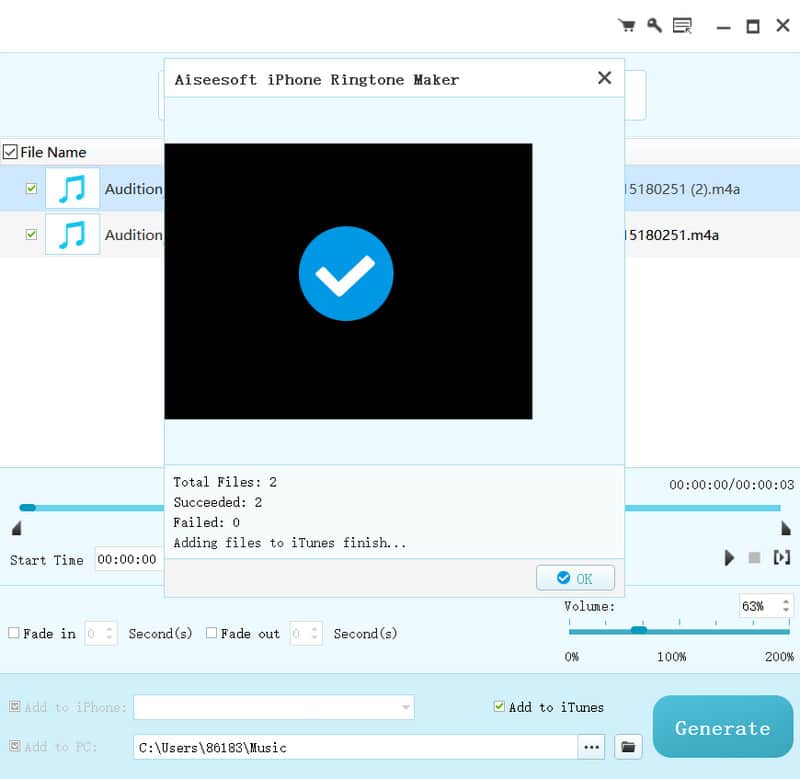Click the play segment bracket icon
800x779 pixels.
pos(782,558)
